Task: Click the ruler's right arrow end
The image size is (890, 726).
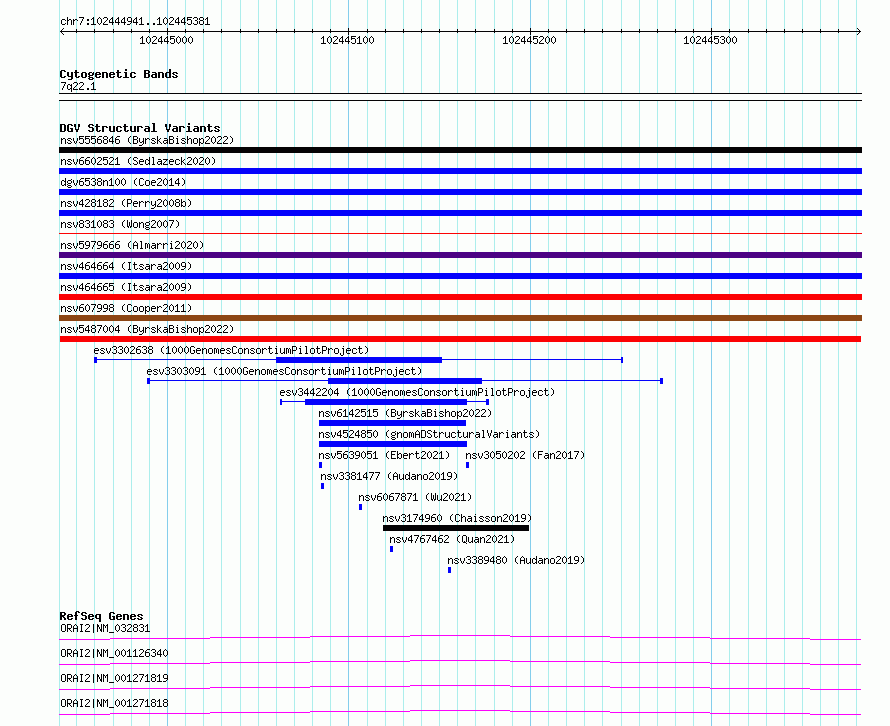Action: (859, 31)
